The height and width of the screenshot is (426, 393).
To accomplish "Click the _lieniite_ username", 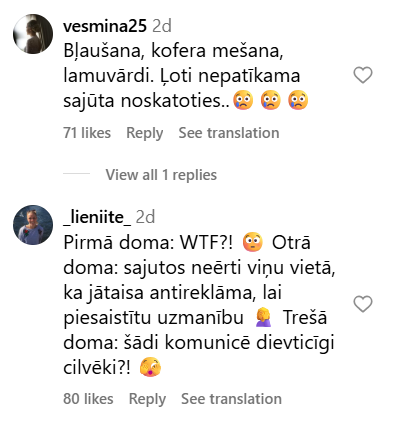I will [x=97, y=217].
